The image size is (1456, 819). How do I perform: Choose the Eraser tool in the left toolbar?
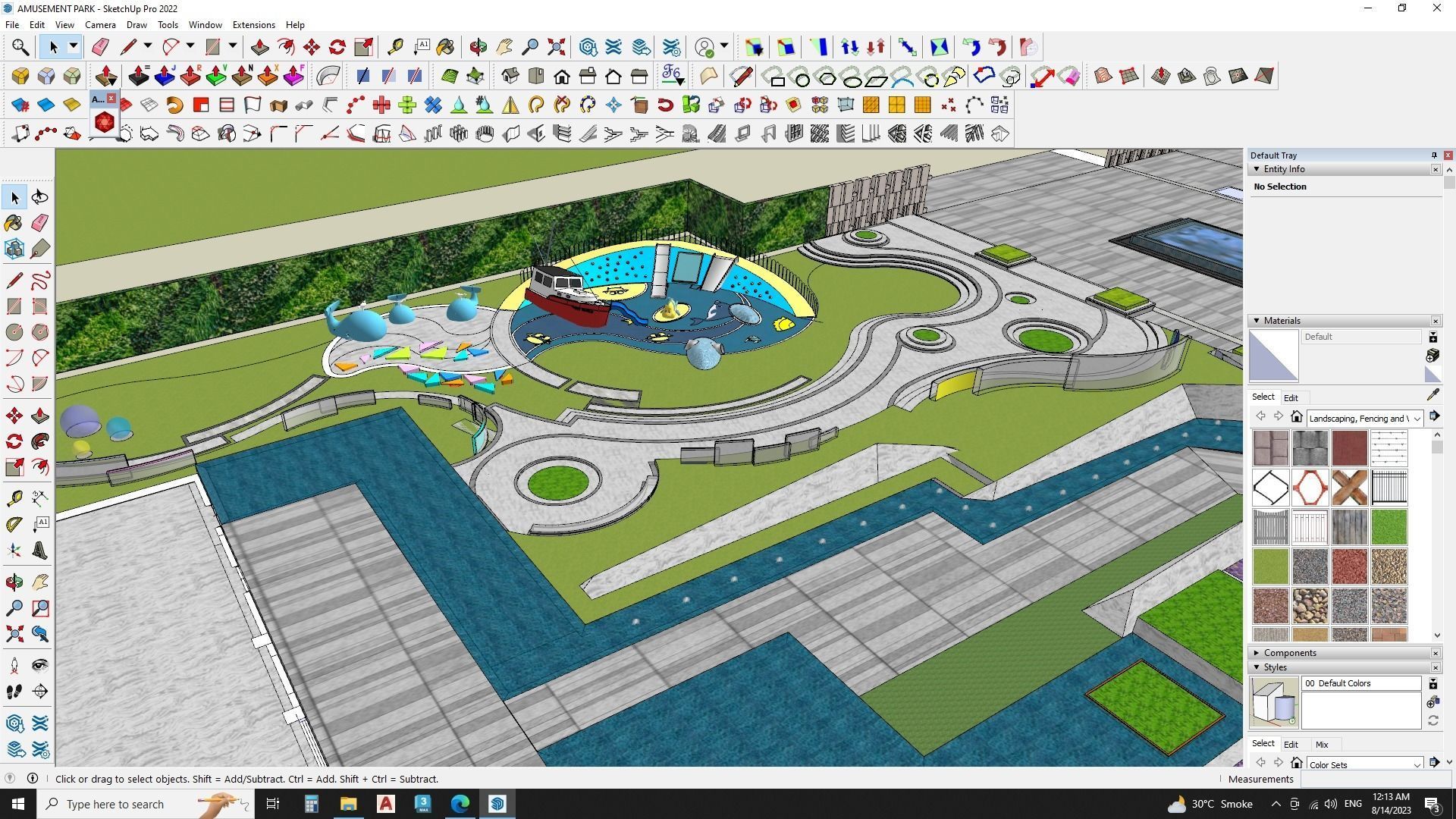[x=40, y=223]
